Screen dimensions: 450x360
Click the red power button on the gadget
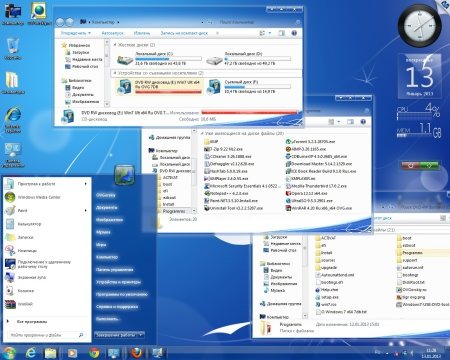(x=411, y=165)
